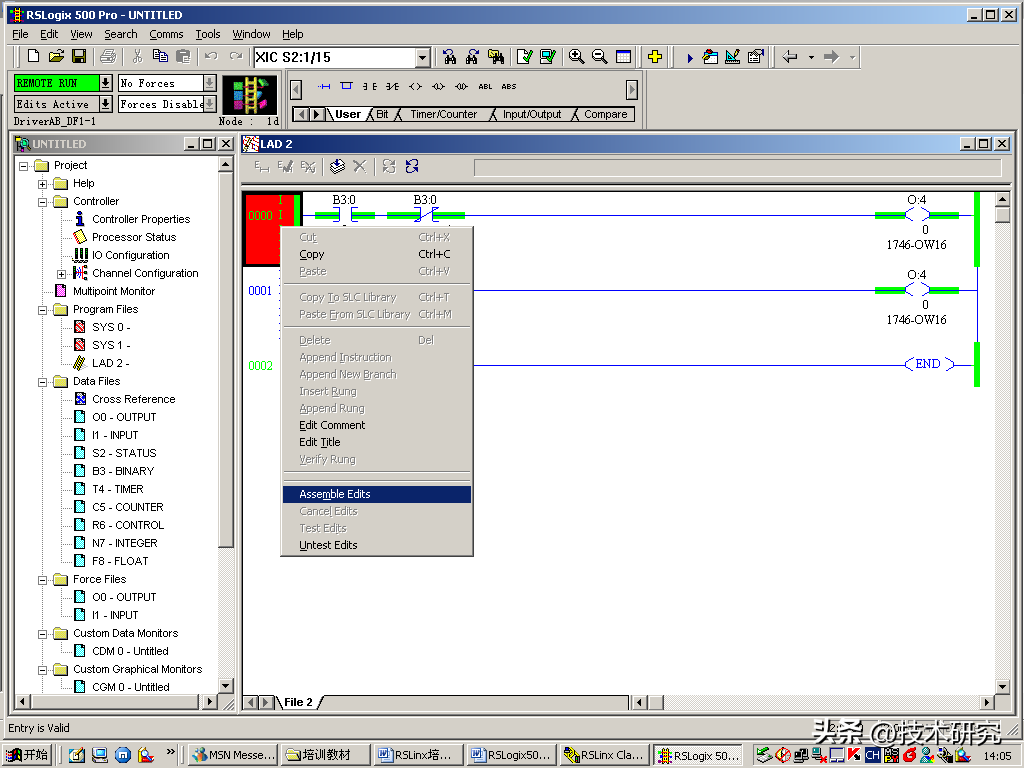This screenshot has height=768, width=1024.
Task: Choose Assemble Edits from context menu
Action: point(335,494)
